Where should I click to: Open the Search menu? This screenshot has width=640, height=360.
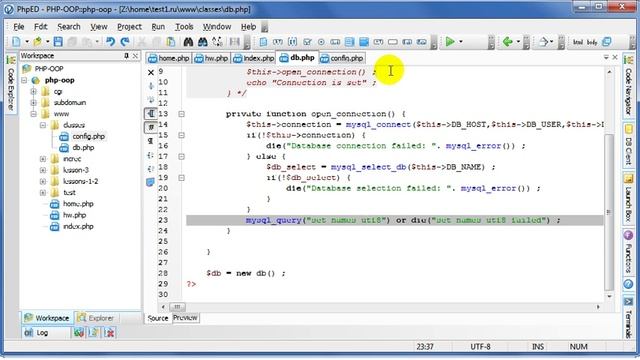pos(69,27)
